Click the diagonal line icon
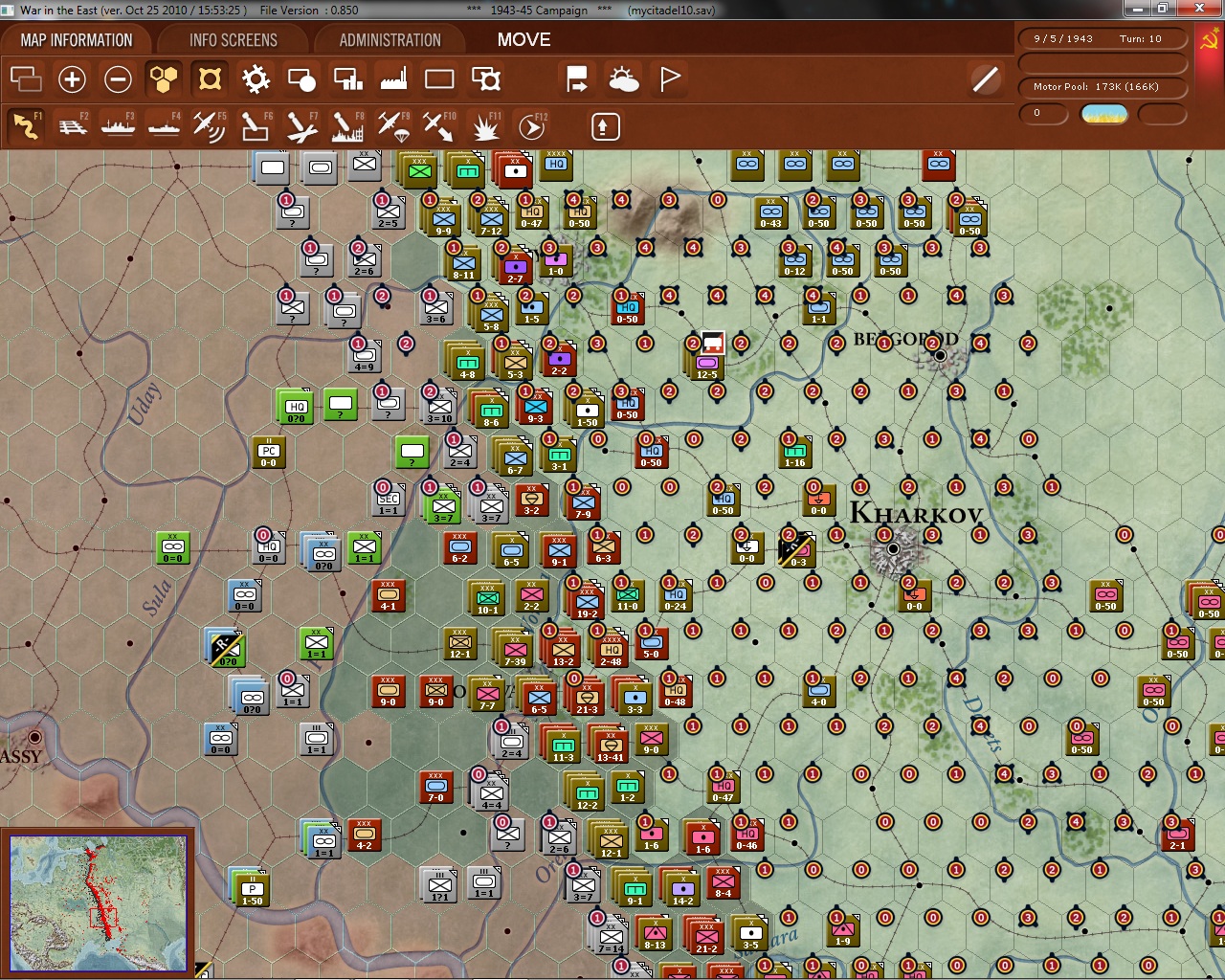Viewport: 1225px width, 980px height. click(985, 78)
